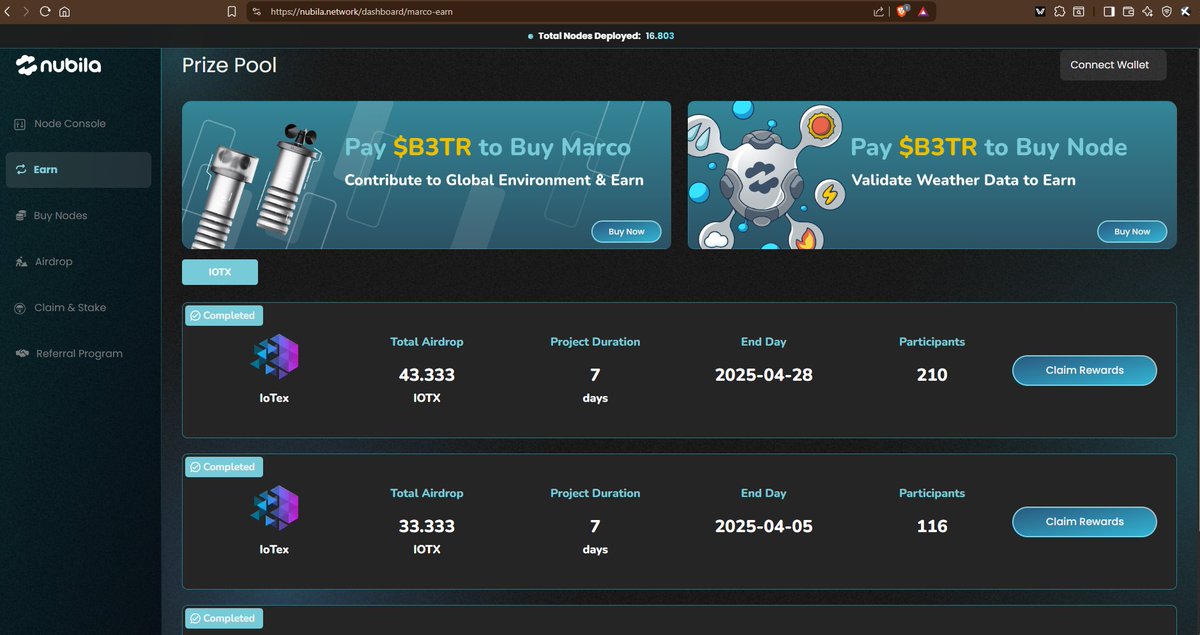Click Buy Now on Node banner

(x=1132, y=231)
